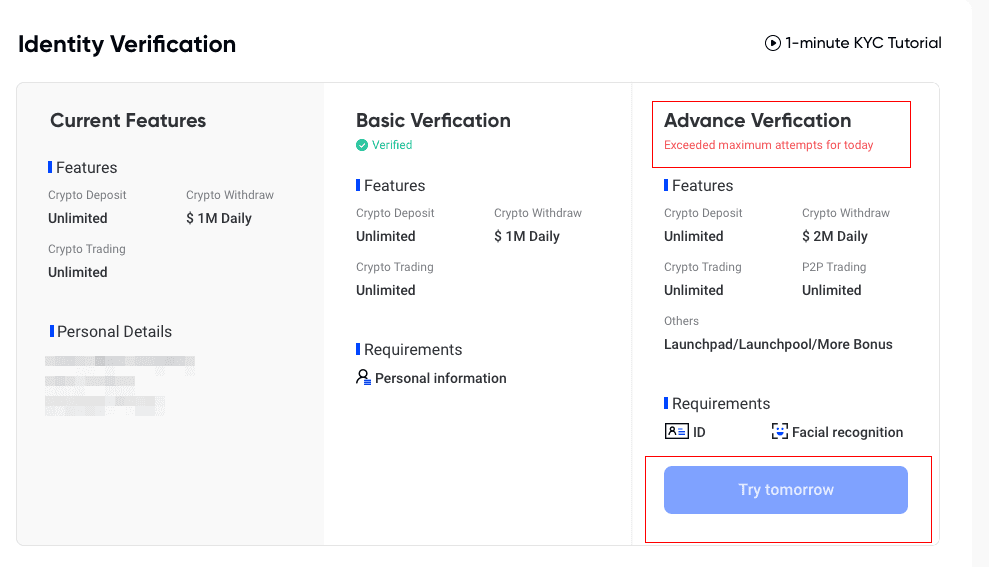Image resolution: width=989 pixels, height=567 pixels.
Task: Select the Current Features panel heading
Action: 128,120
